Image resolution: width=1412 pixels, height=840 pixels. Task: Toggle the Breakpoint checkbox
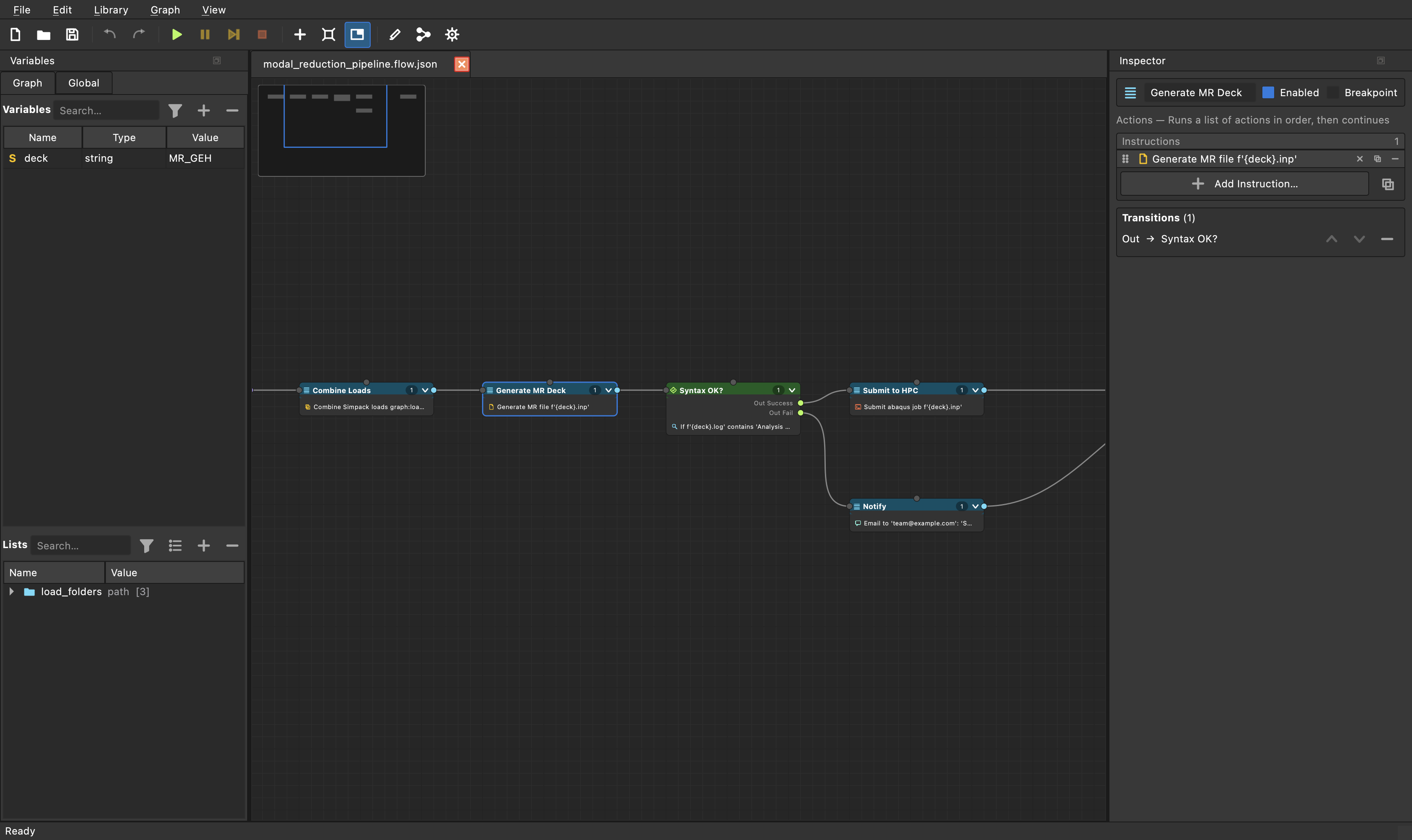click(x=1333, y=92)
